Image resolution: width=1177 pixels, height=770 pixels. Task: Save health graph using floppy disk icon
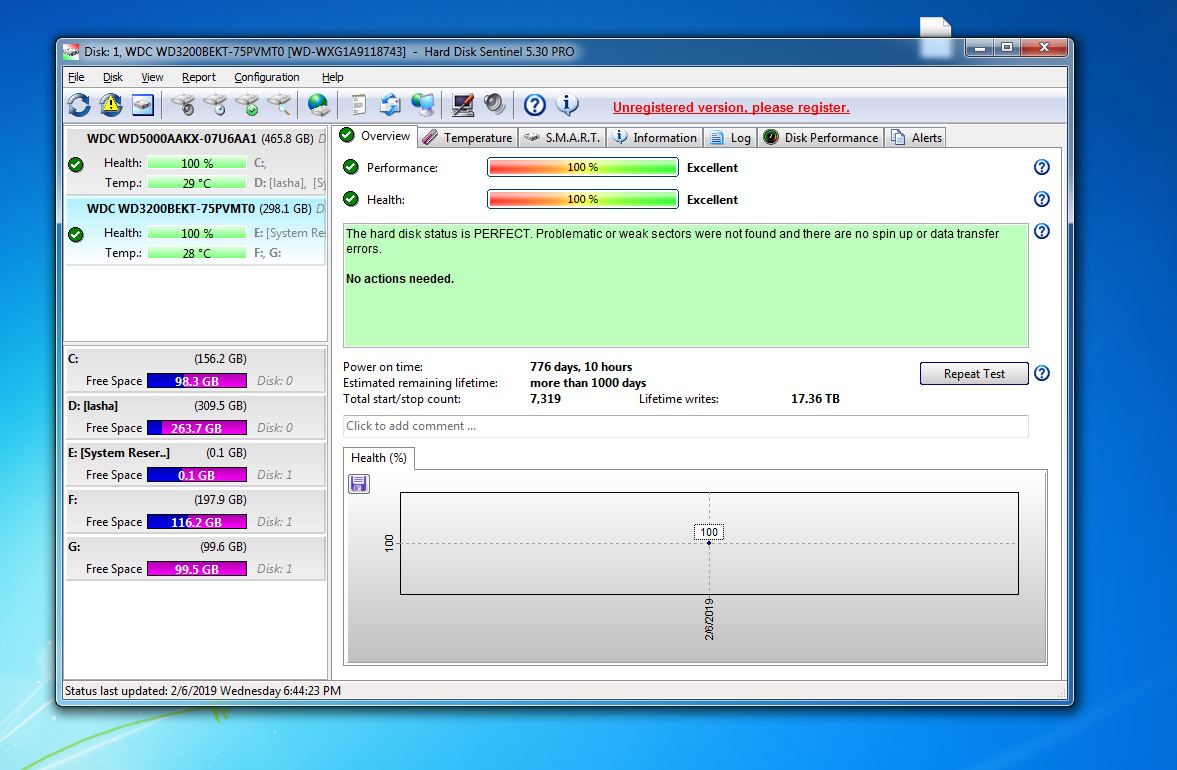point(359,484)
